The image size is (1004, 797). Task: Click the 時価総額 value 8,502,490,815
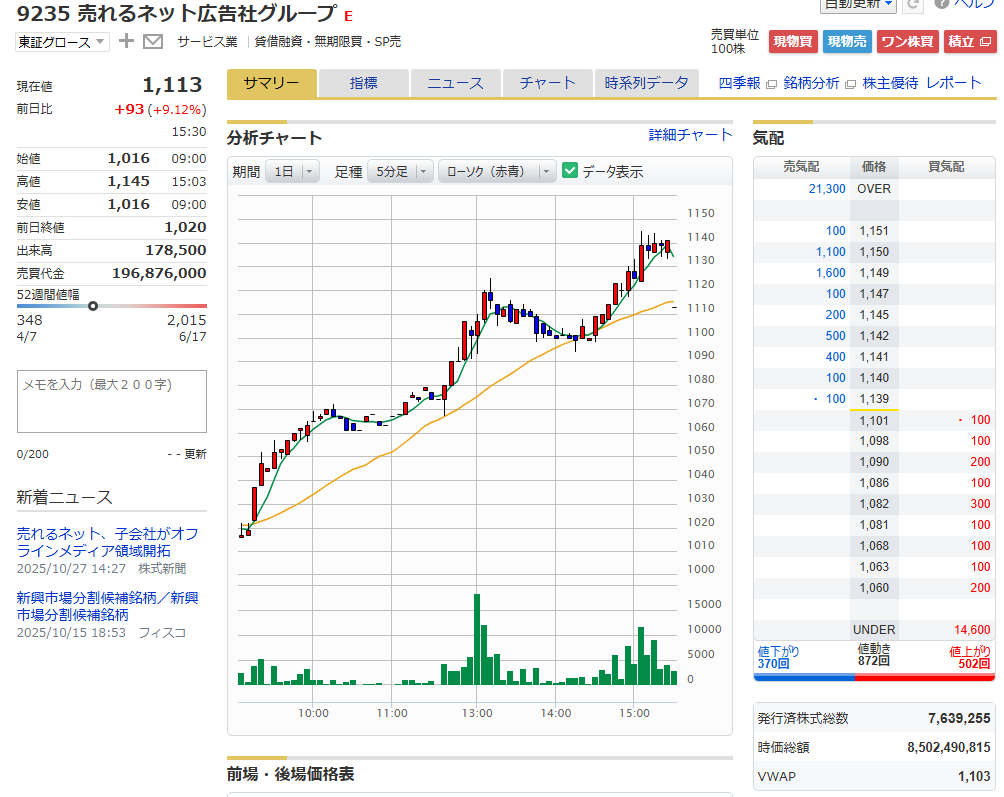948,748
